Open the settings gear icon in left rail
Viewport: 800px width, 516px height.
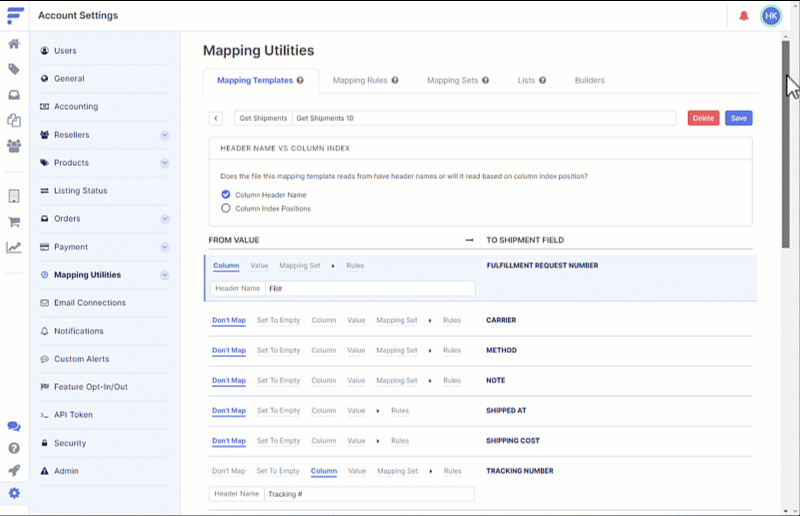click(x=14, y=493)
